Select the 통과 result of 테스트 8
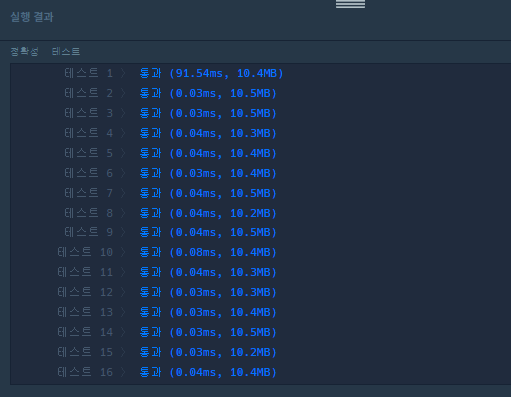This screenshot has height=397, width=511. (208, 213)
